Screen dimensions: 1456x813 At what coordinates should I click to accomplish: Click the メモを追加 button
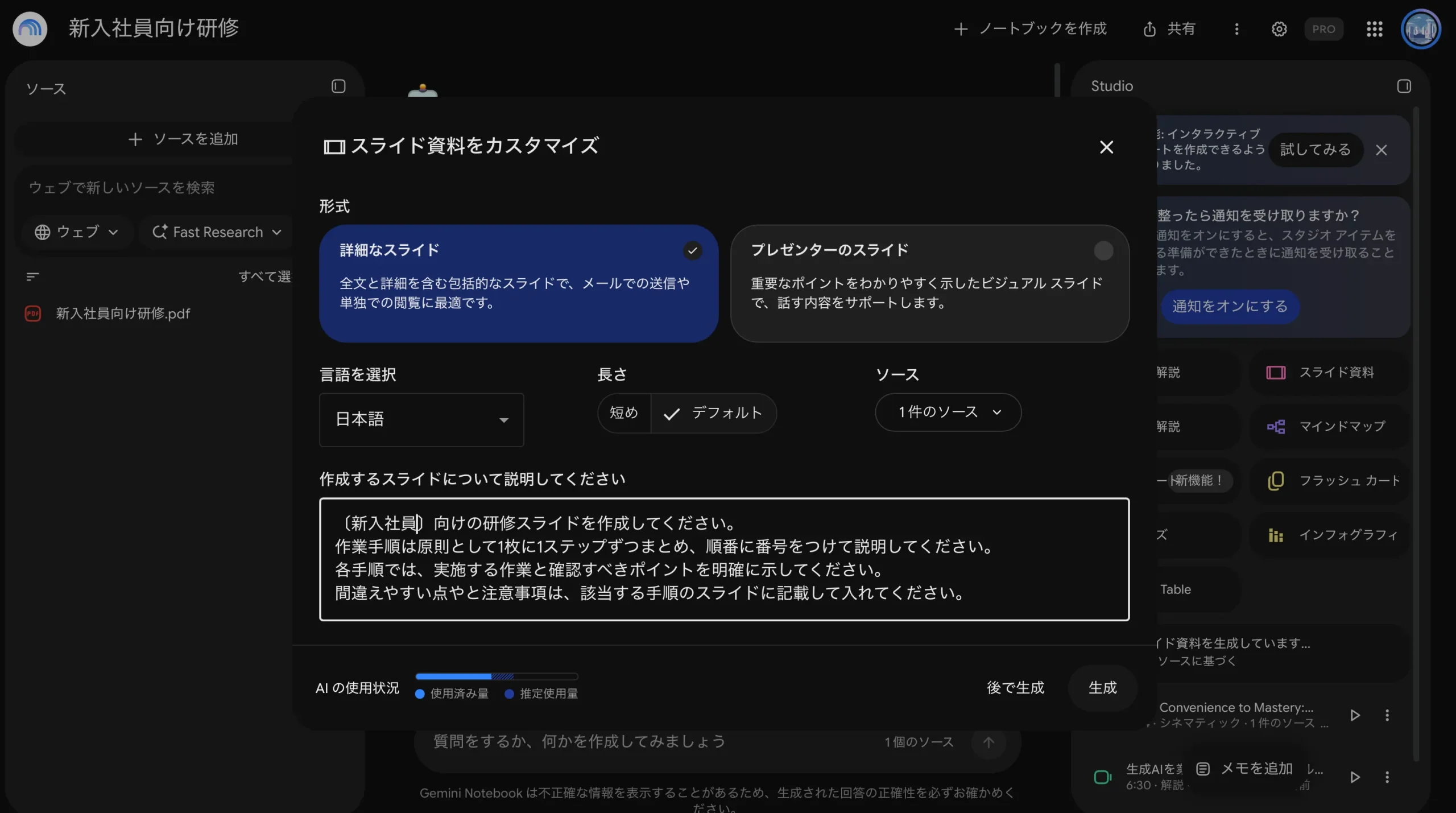(x=1244, y=769)
